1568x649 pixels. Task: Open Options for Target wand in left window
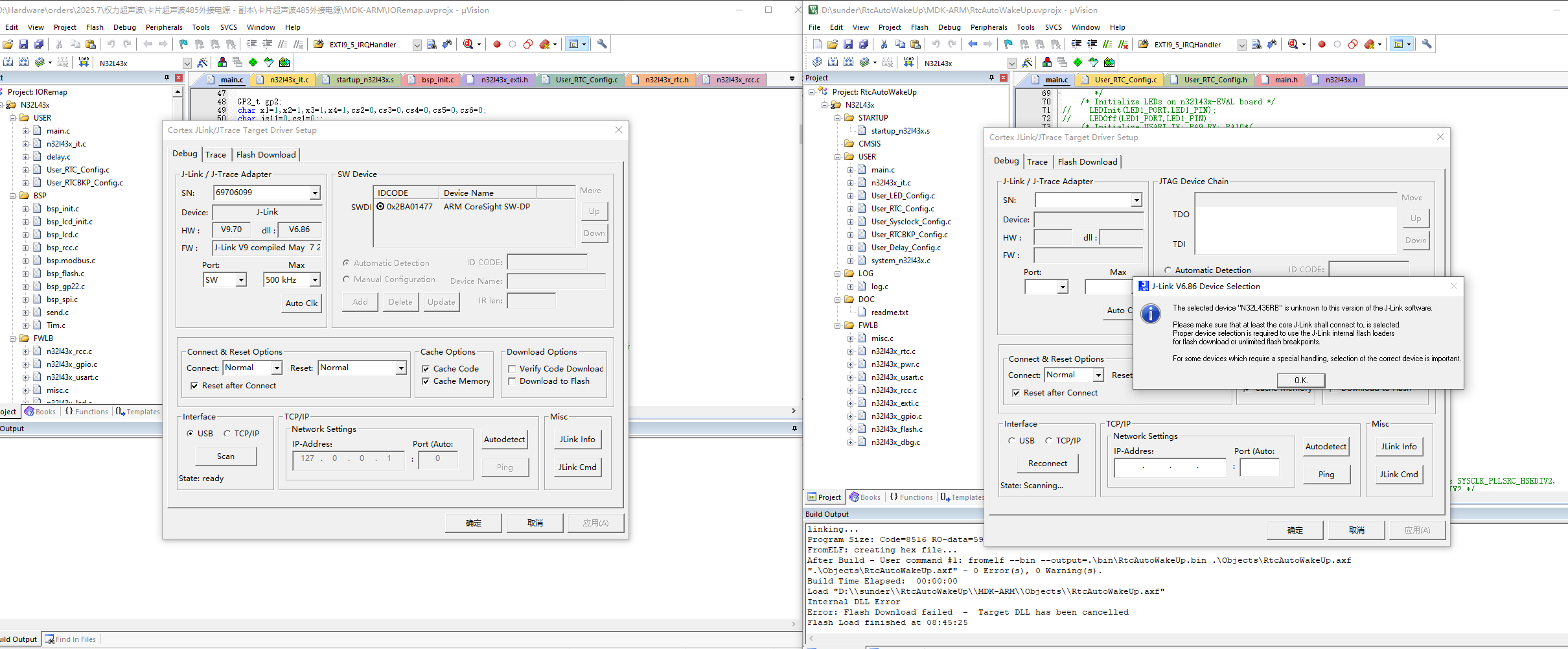point(203,62)
